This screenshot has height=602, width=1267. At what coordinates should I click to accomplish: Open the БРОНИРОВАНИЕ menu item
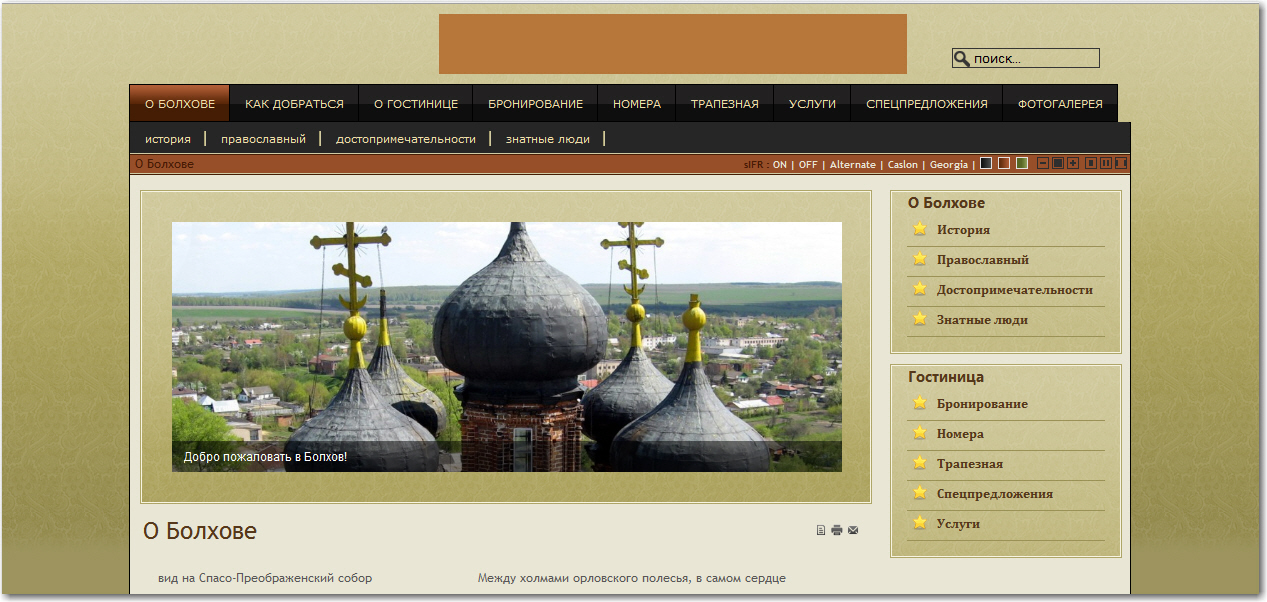535,104
